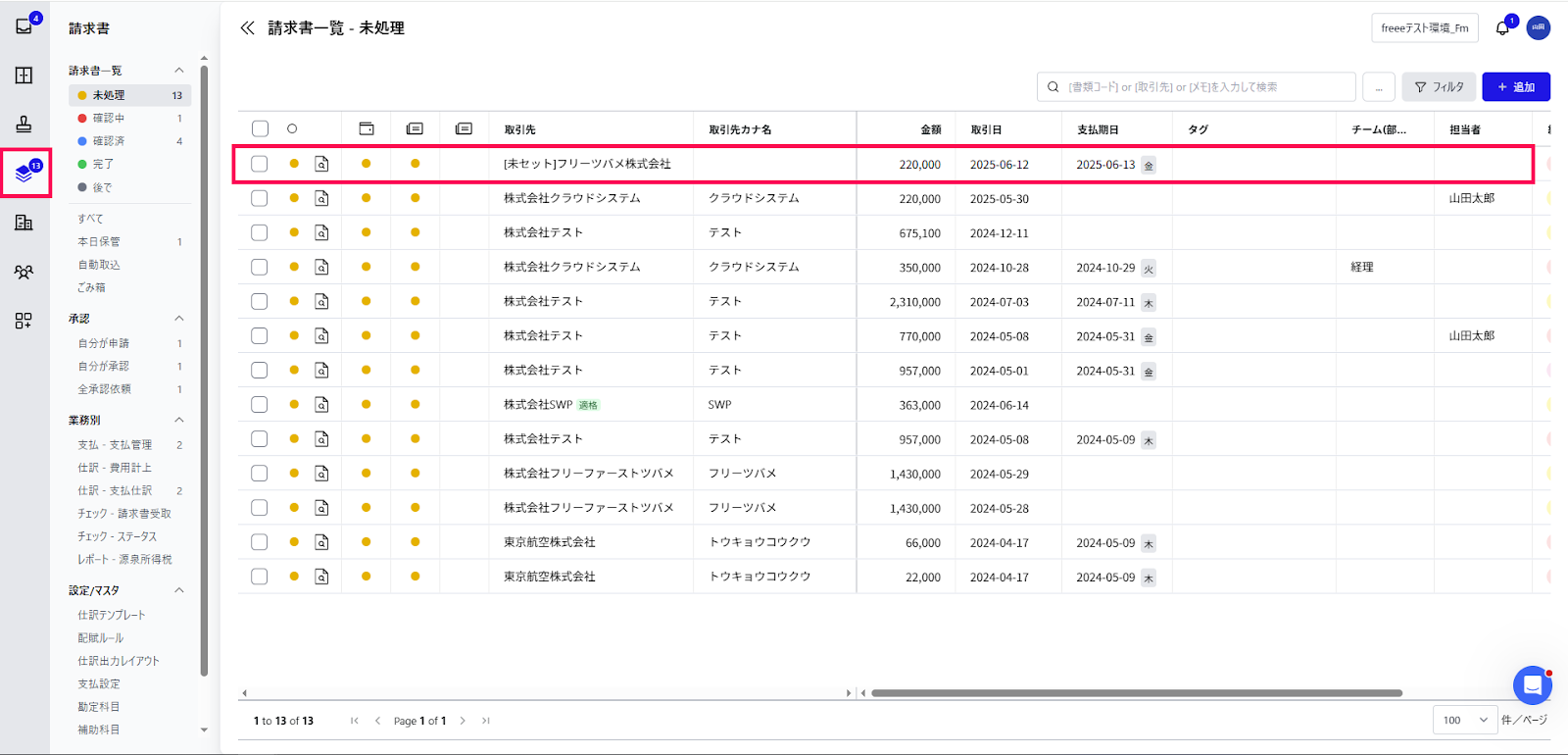This screenshot has width=1568, height=755.
Task: Click the 経理 team cell
Action: point(1362,267)
